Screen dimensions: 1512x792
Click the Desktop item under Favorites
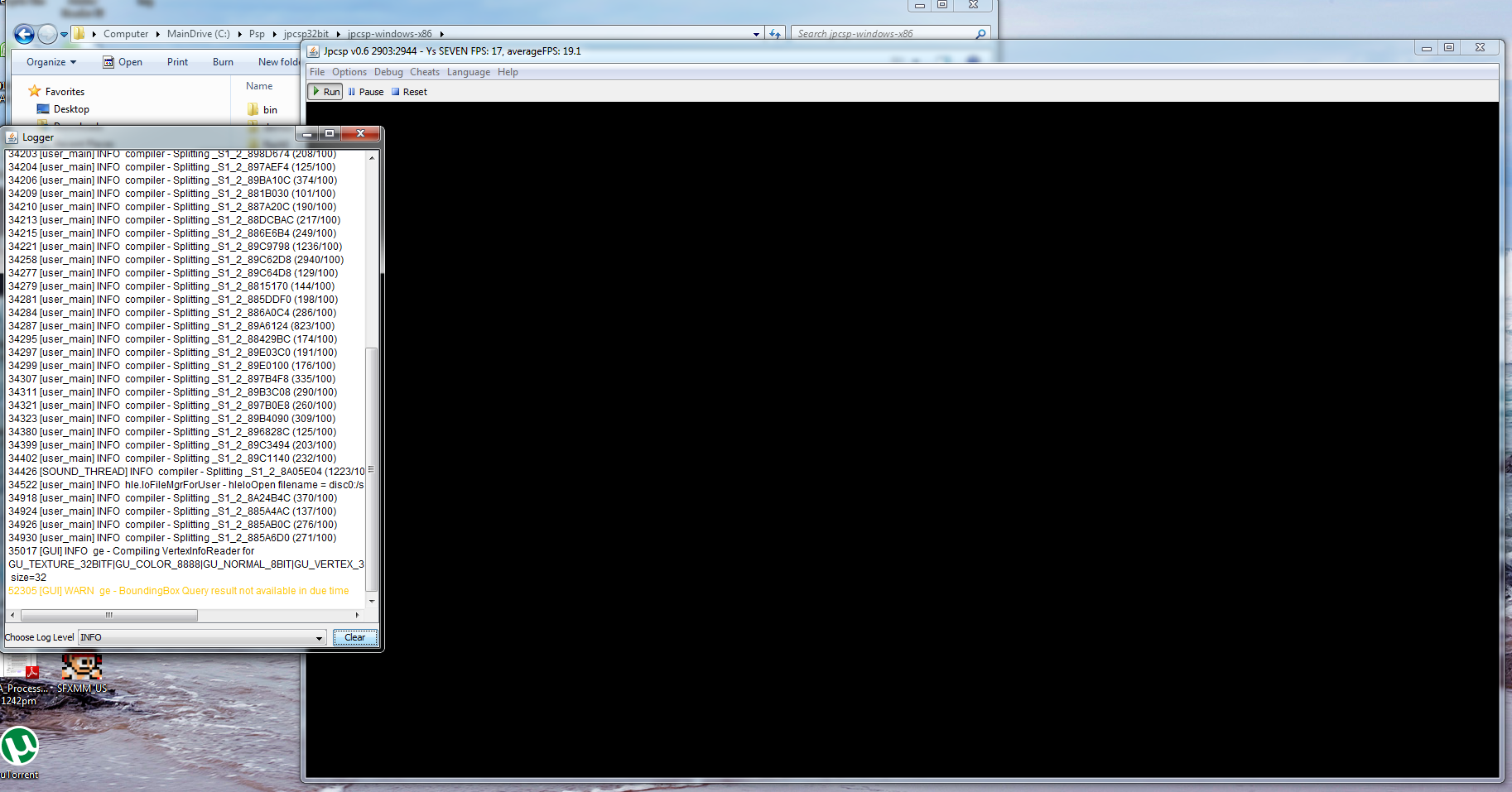(71, 109)
